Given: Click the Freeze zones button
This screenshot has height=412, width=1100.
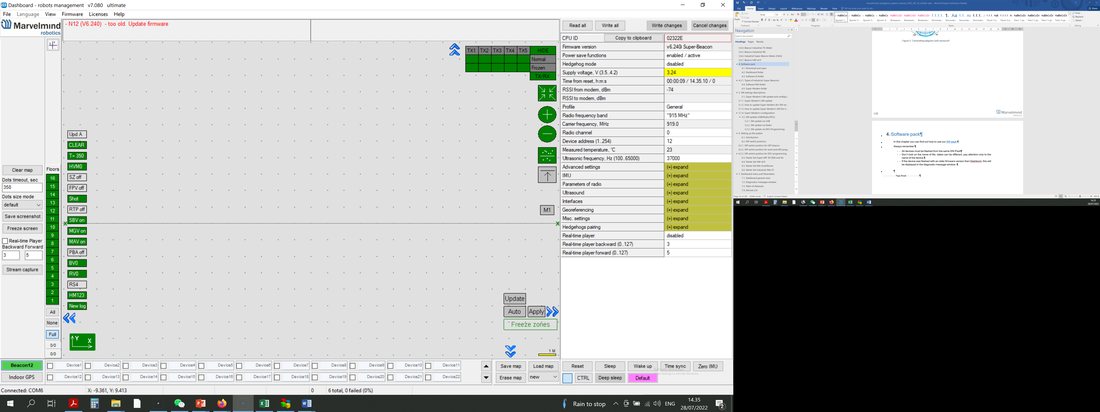Looking at the screenshot, I should click(531, 324).
